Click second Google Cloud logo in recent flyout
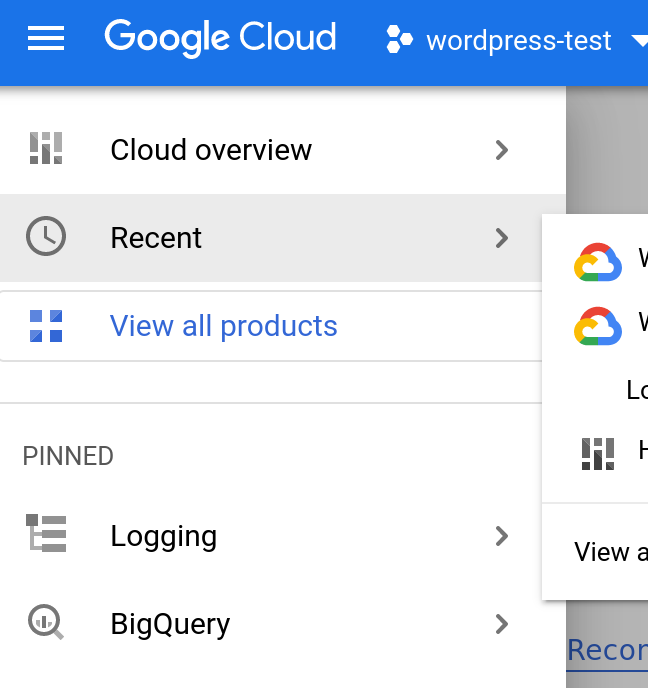 [598, 326]
